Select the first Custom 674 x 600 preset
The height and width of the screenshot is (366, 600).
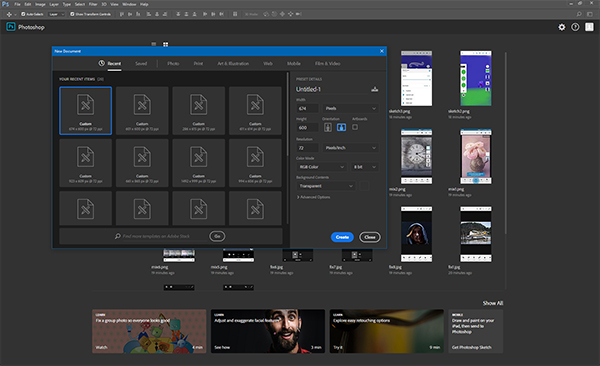[86, 111]
